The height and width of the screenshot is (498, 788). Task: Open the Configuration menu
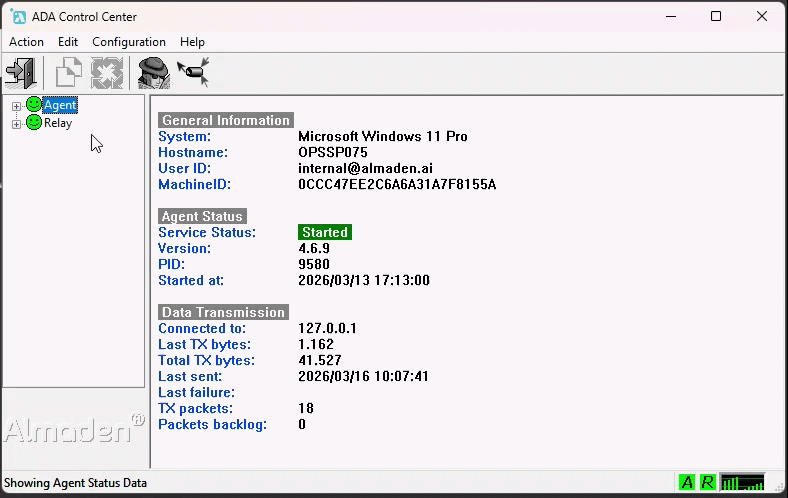coord(129,42)
